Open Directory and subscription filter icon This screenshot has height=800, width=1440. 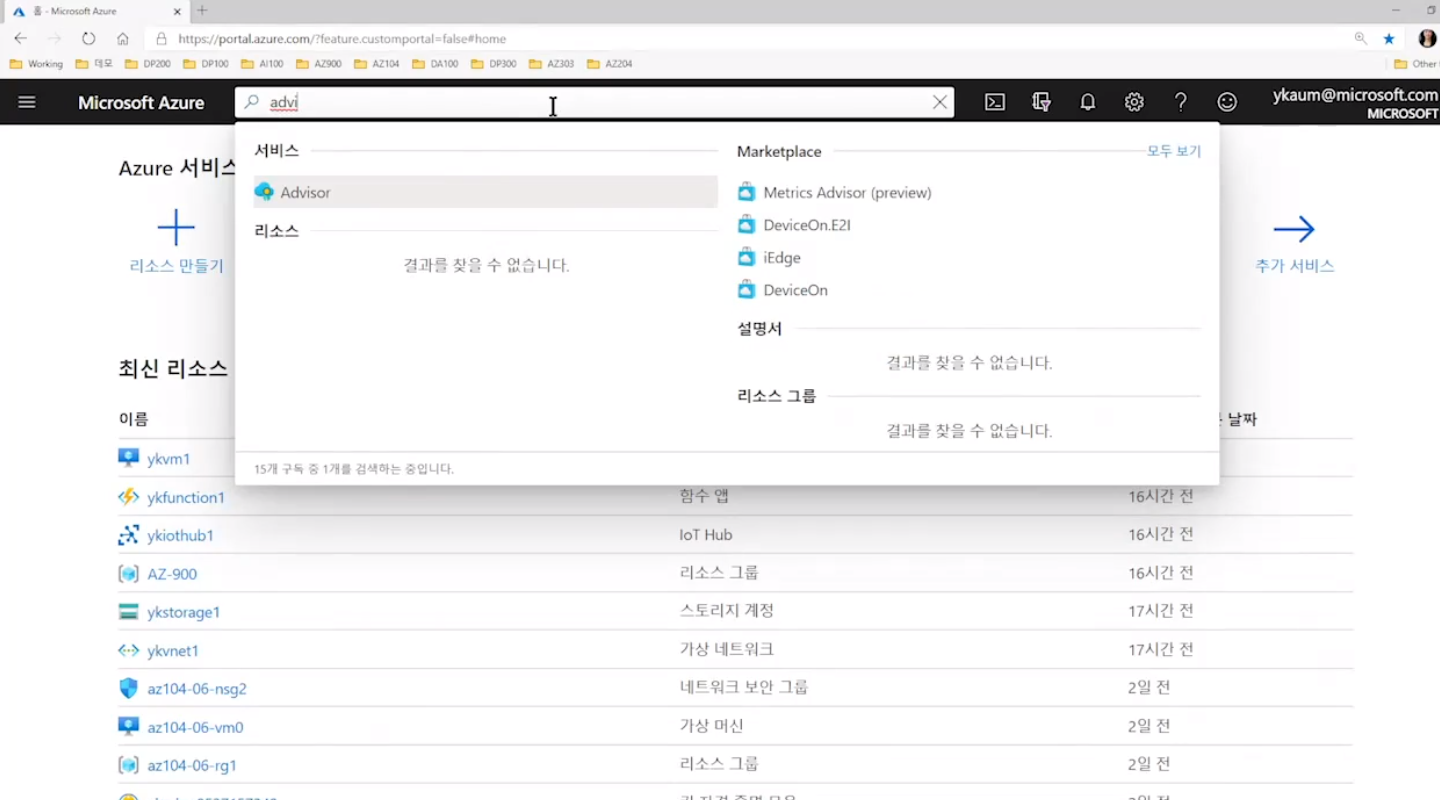click(1041, 102)
